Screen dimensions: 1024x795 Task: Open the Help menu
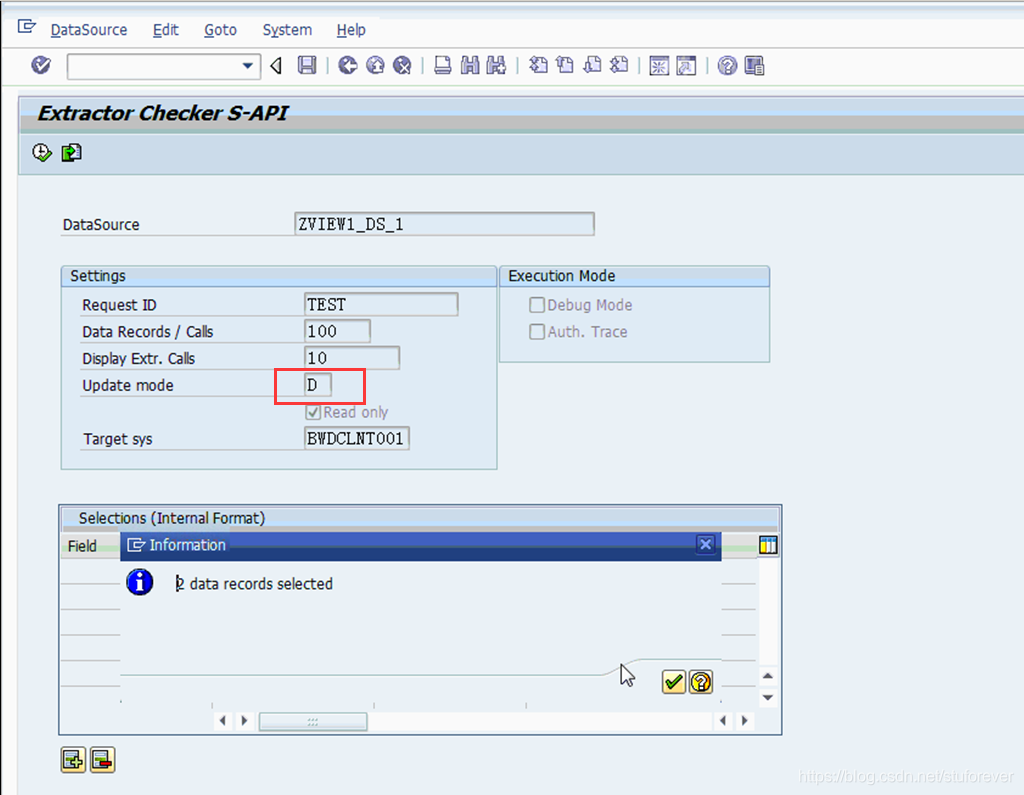tap(351, 30)
